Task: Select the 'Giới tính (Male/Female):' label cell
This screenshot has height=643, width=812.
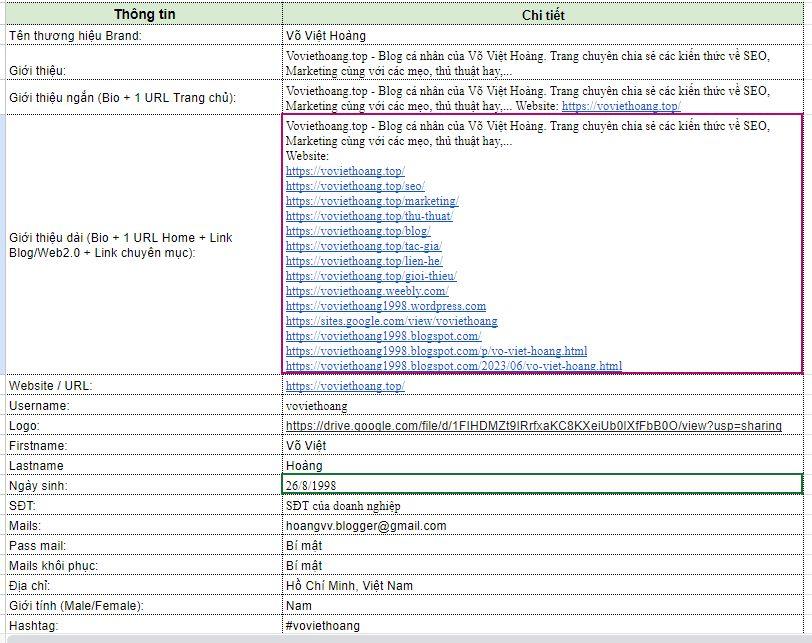Action: click(144, 605)
